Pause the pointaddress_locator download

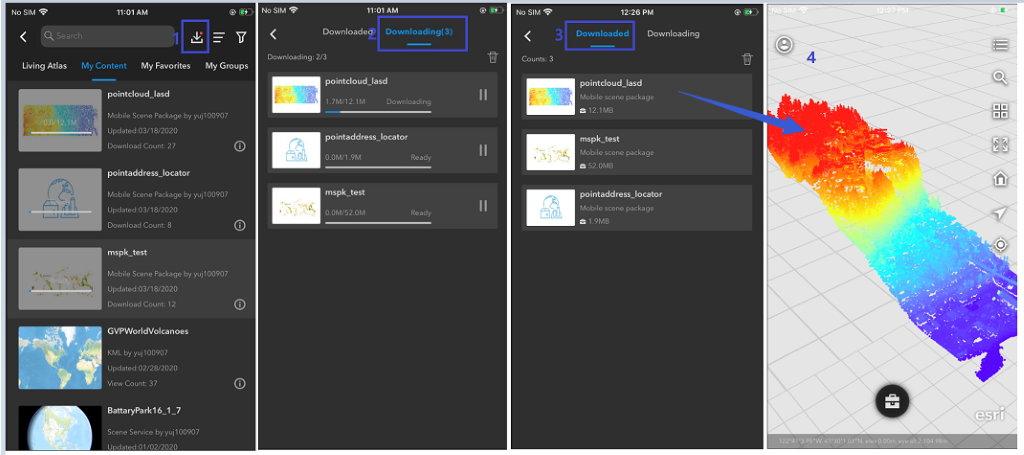pyautogui.click(x=483, y=150)
